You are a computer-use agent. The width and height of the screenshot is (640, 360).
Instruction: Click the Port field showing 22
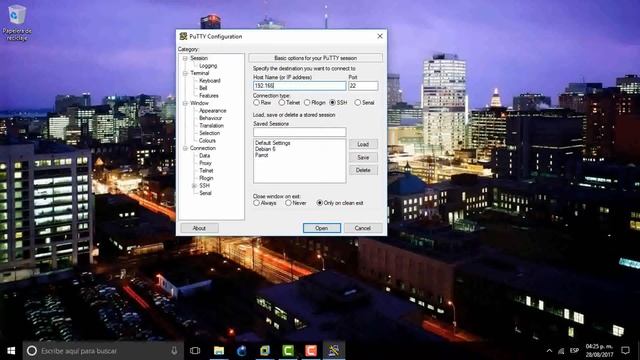point(363,86)
